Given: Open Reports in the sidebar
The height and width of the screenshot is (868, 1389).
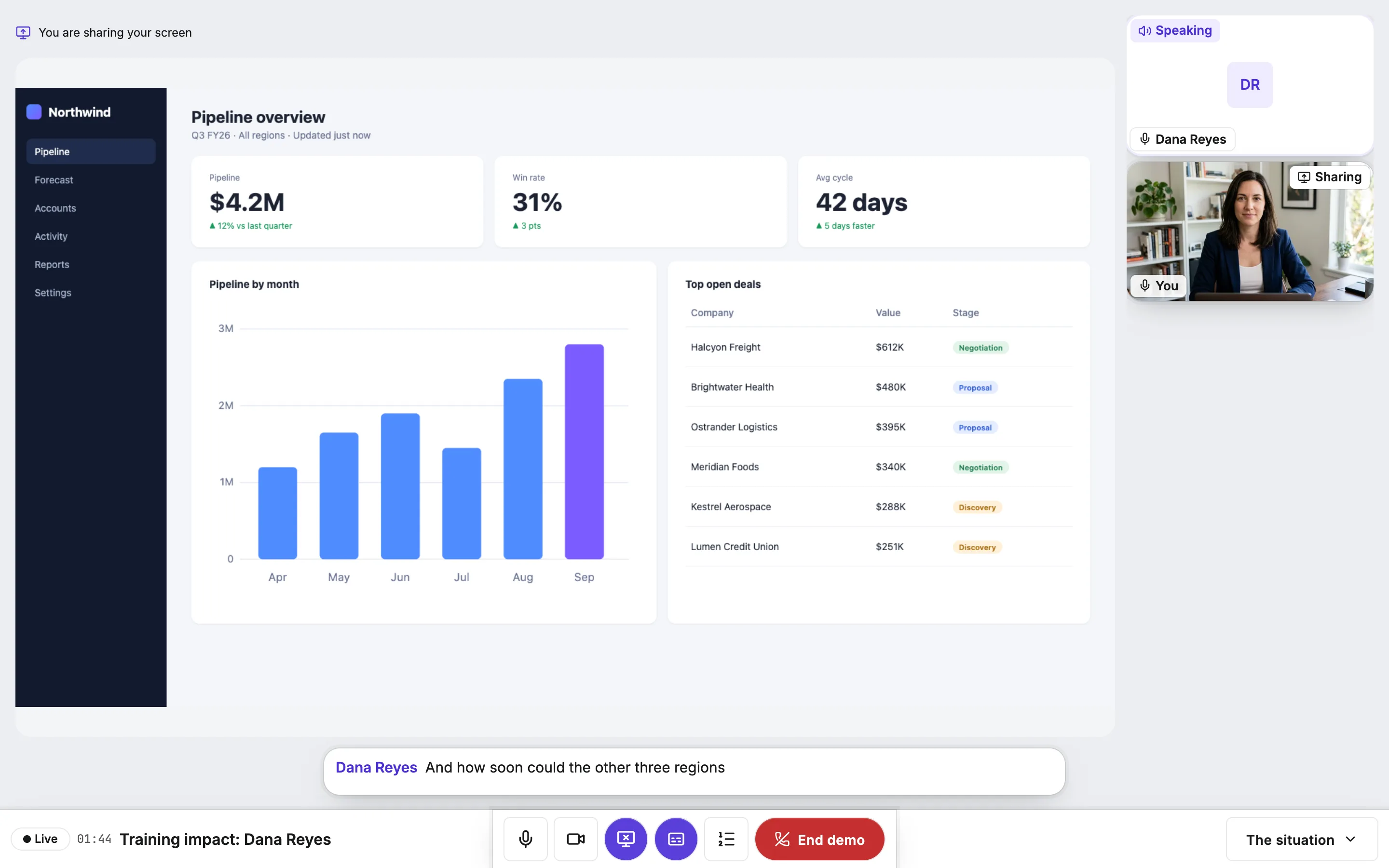Looking at the screenshot, I should click(x=91, y=264).
